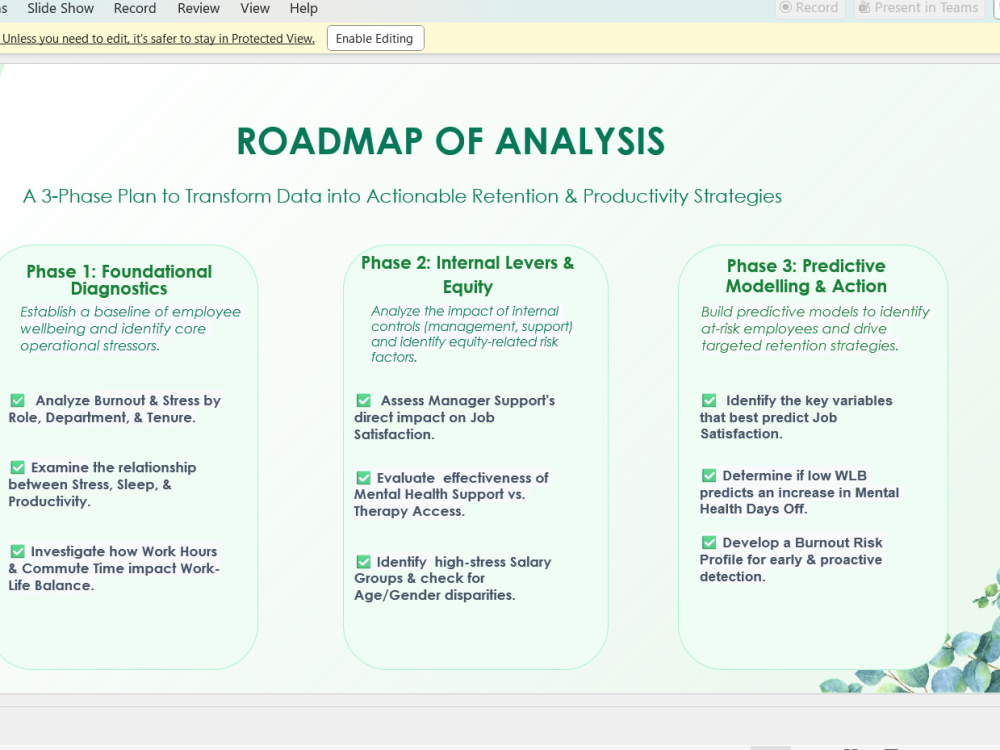Click Phase 3: Predictive Modelling & Action heading
This screenshot has width=1000, height=750.
click(x=806, y=276)
